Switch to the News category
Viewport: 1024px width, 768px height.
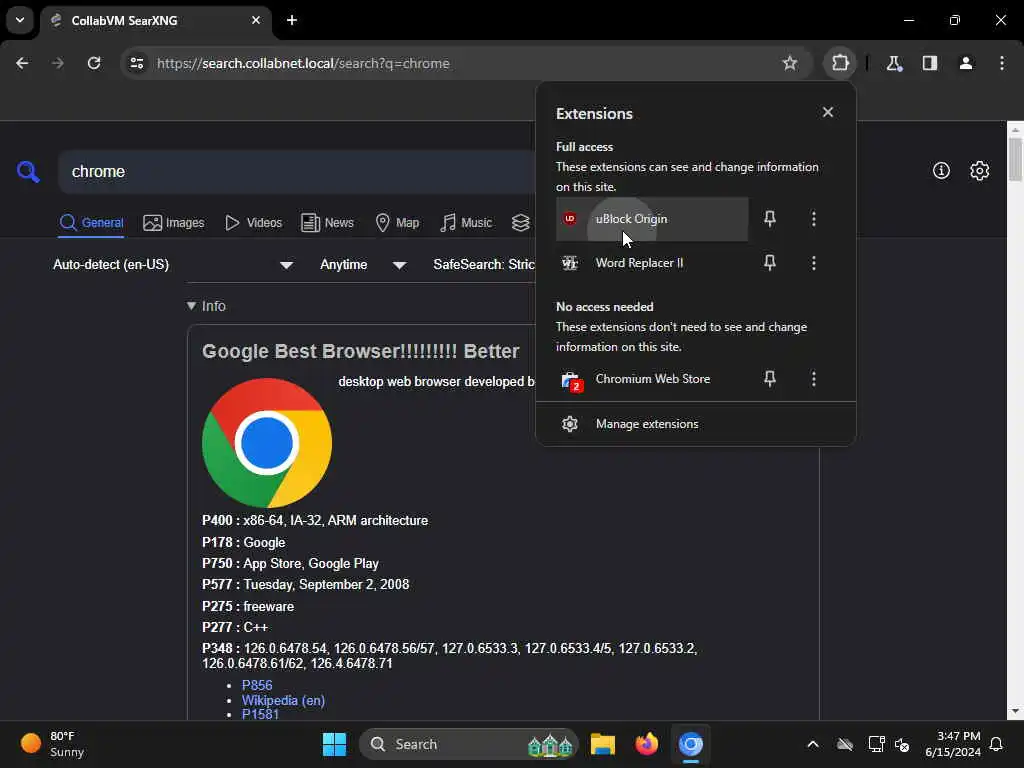(327, 223)
